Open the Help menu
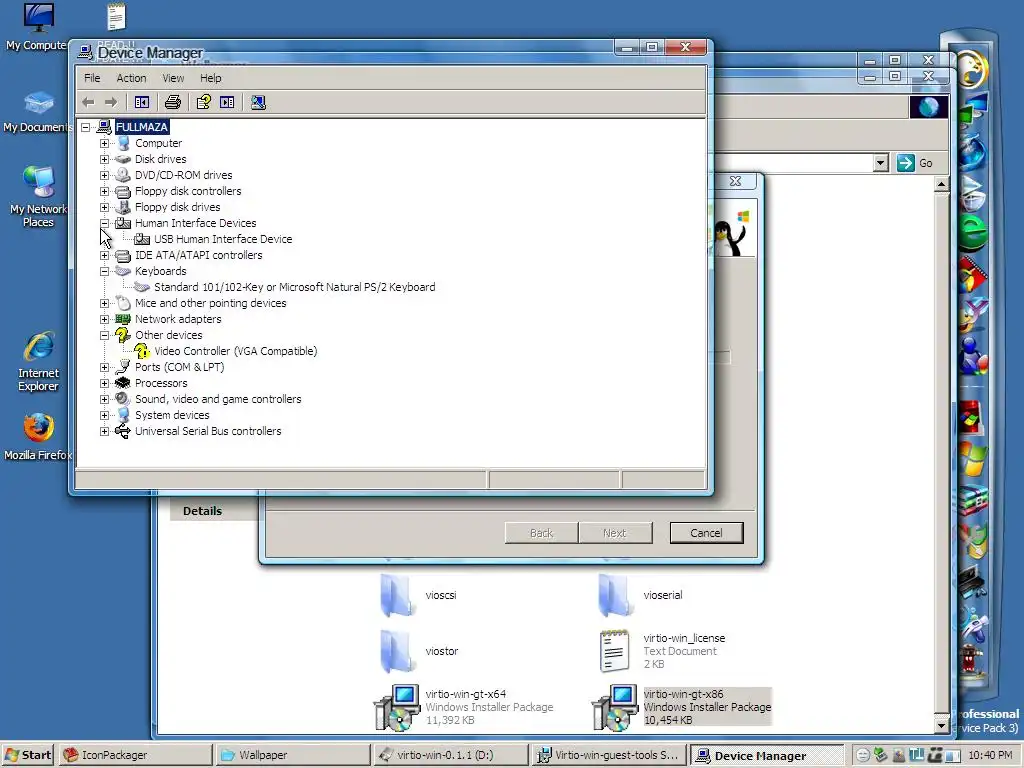Screen dimensions: 1024x768 coord(210,78)
